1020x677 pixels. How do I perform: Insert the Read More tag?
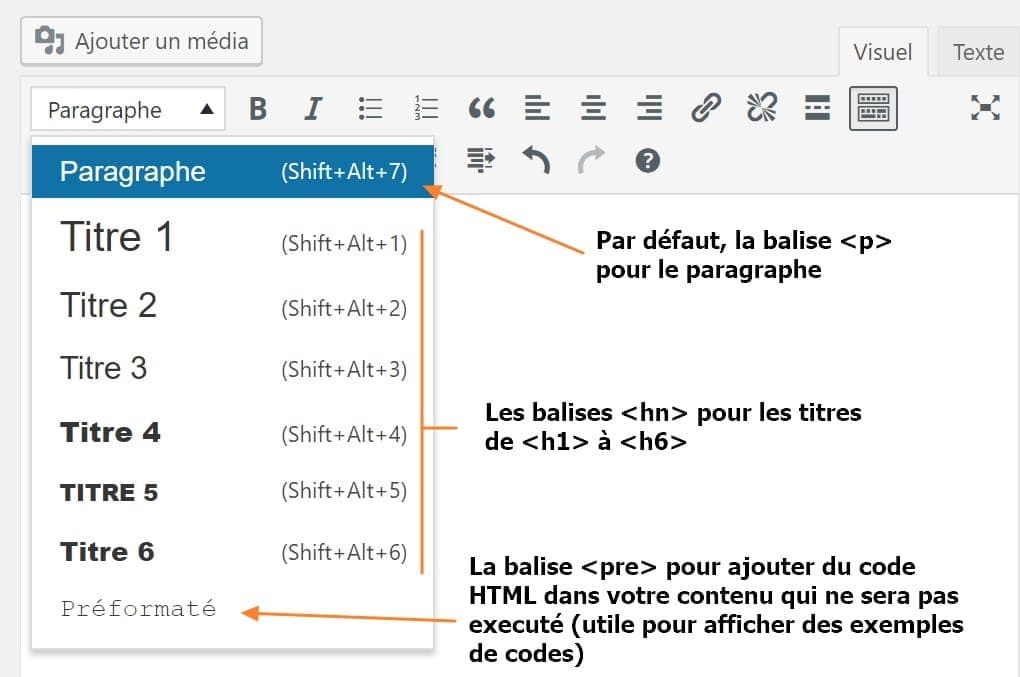pyautogui.click(x=816, y=107)
